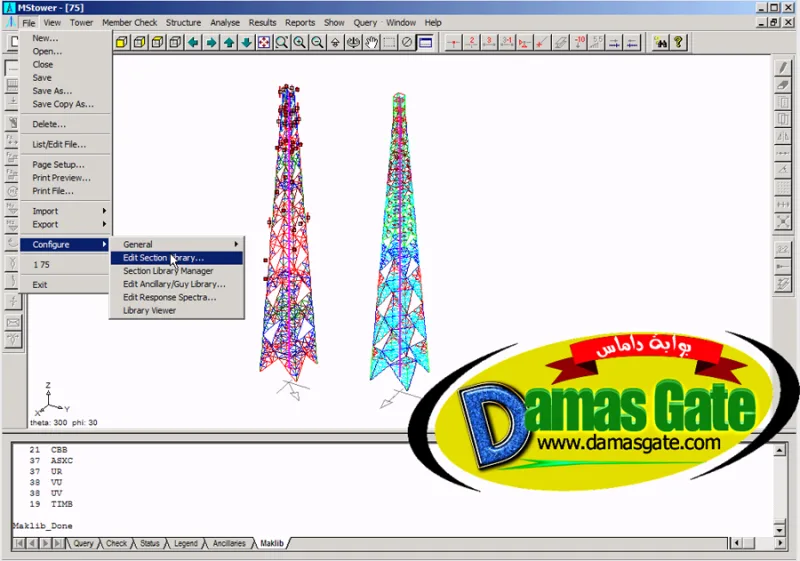Open the Analyse menu
The height and width of the screenshot is (561, 800).
tap(225, 22)
